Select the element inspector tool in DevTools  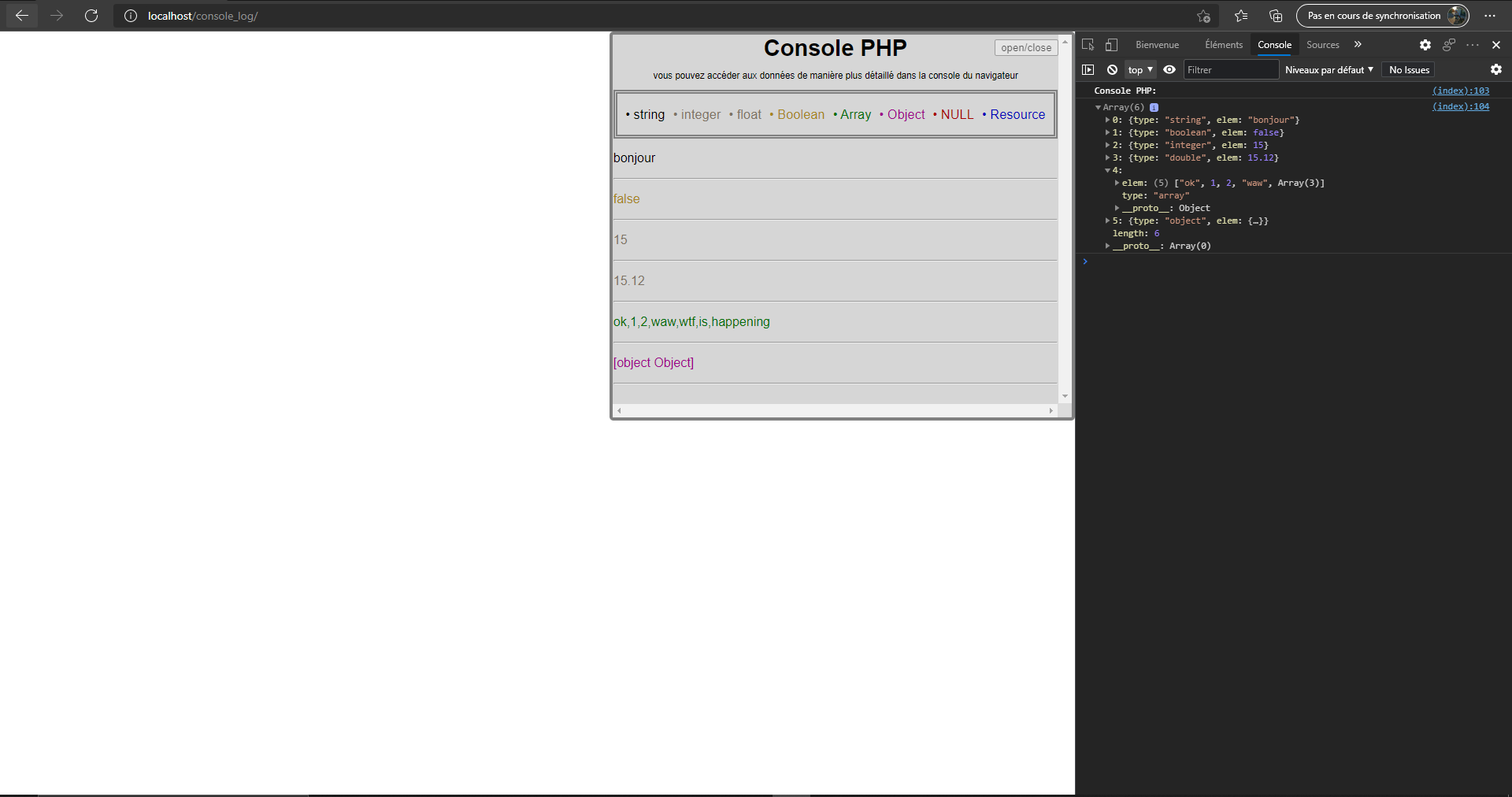1088,45
